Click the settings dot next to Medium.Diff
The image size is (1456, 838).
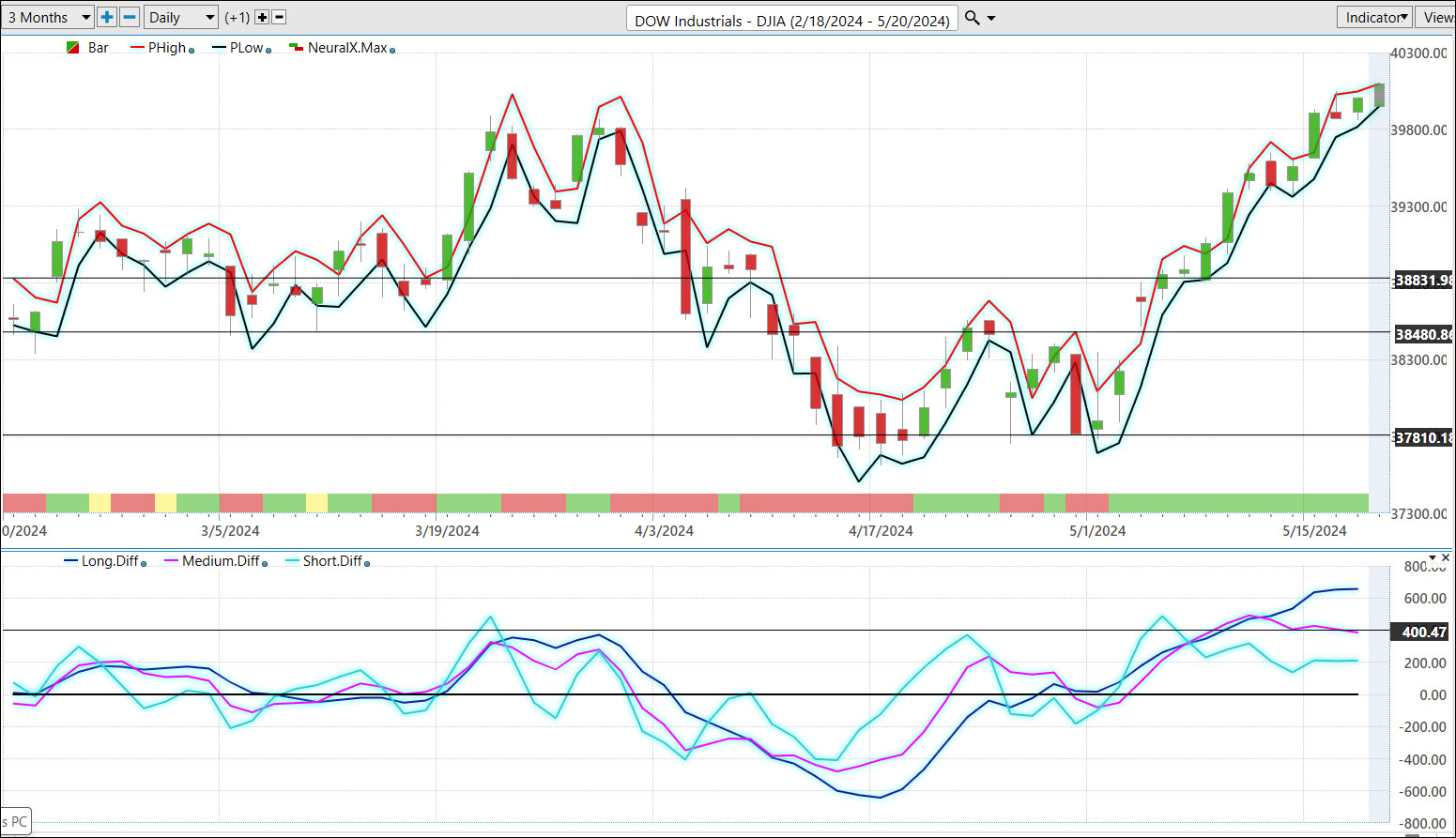[x=265, y=564]
